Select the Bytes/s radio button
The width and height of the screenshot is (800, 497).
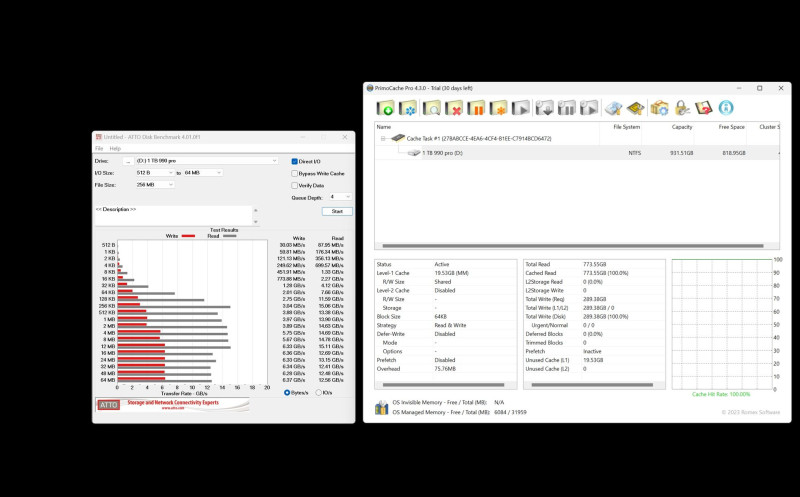(287, 392)
